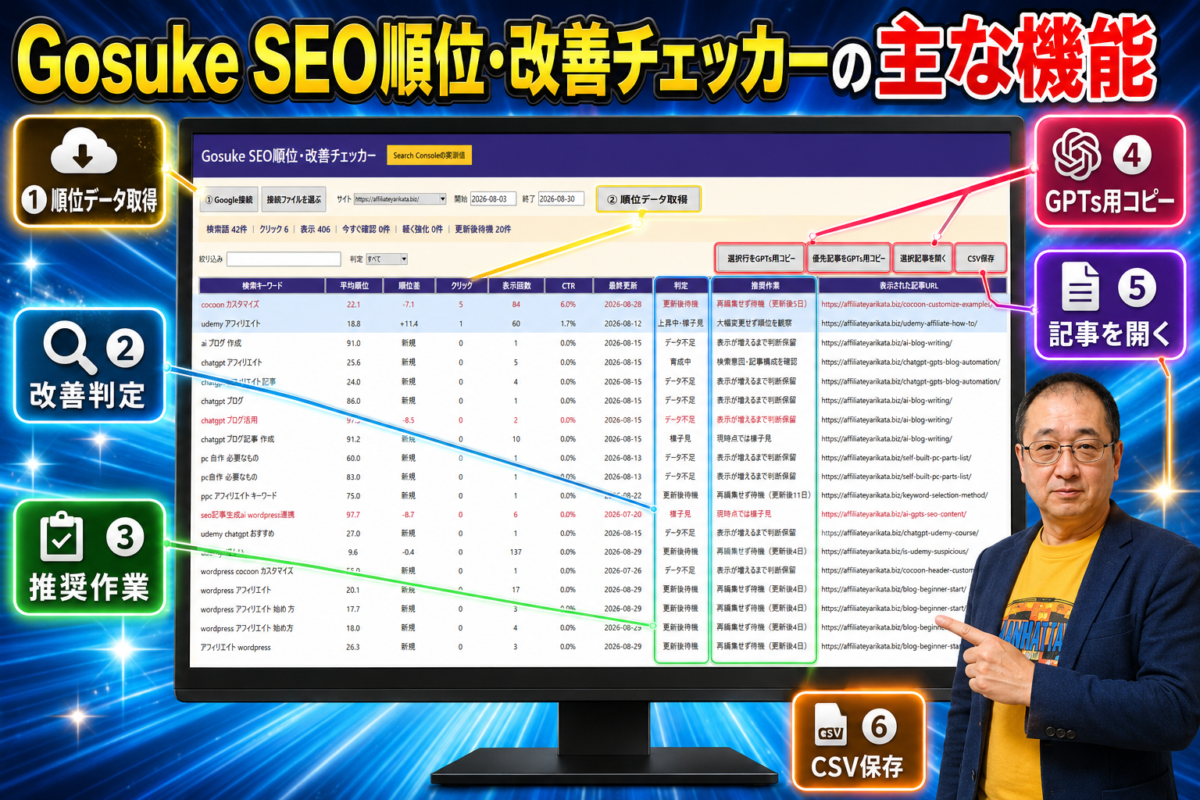Click the 選択記事を開く button
The height and width of the screenshot is (800, 1200).
922,258
